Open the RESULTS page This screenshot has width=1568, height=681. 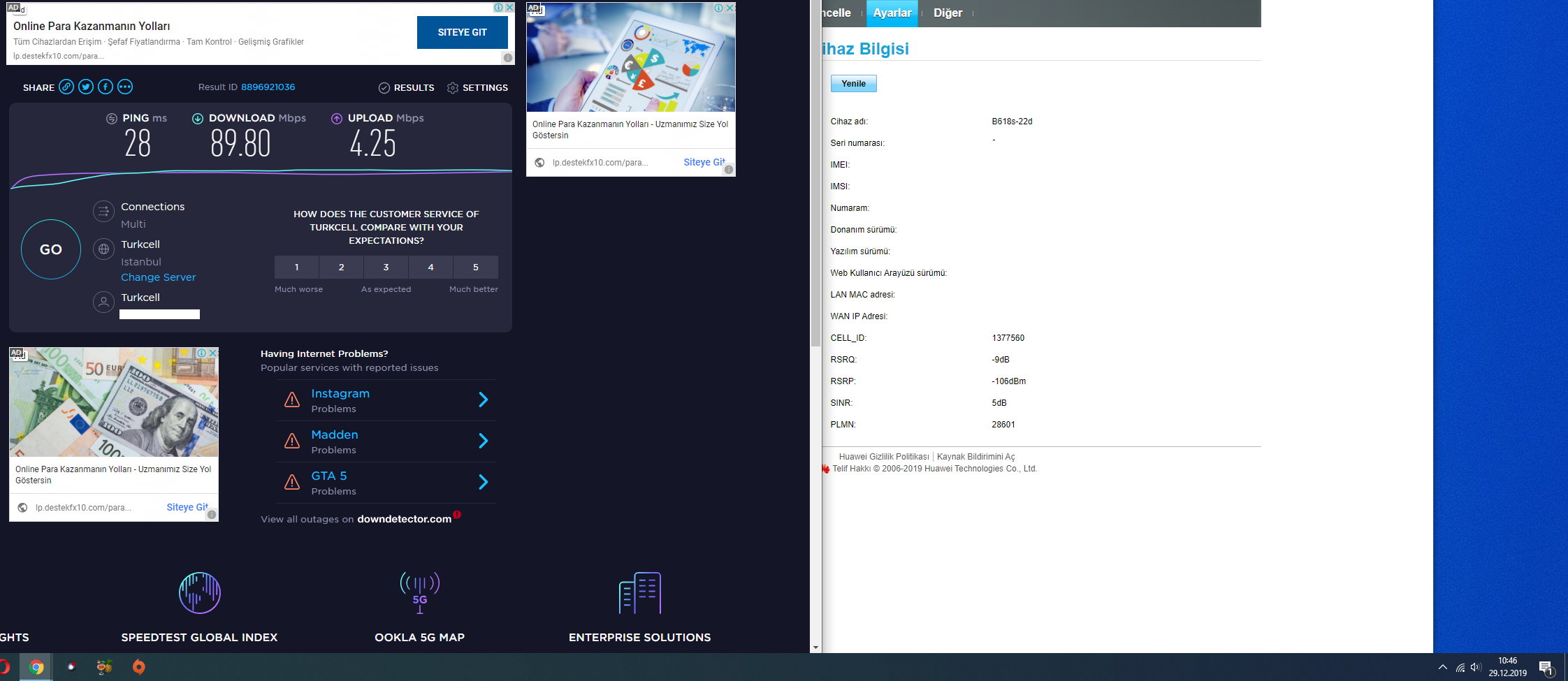point(407,87)
